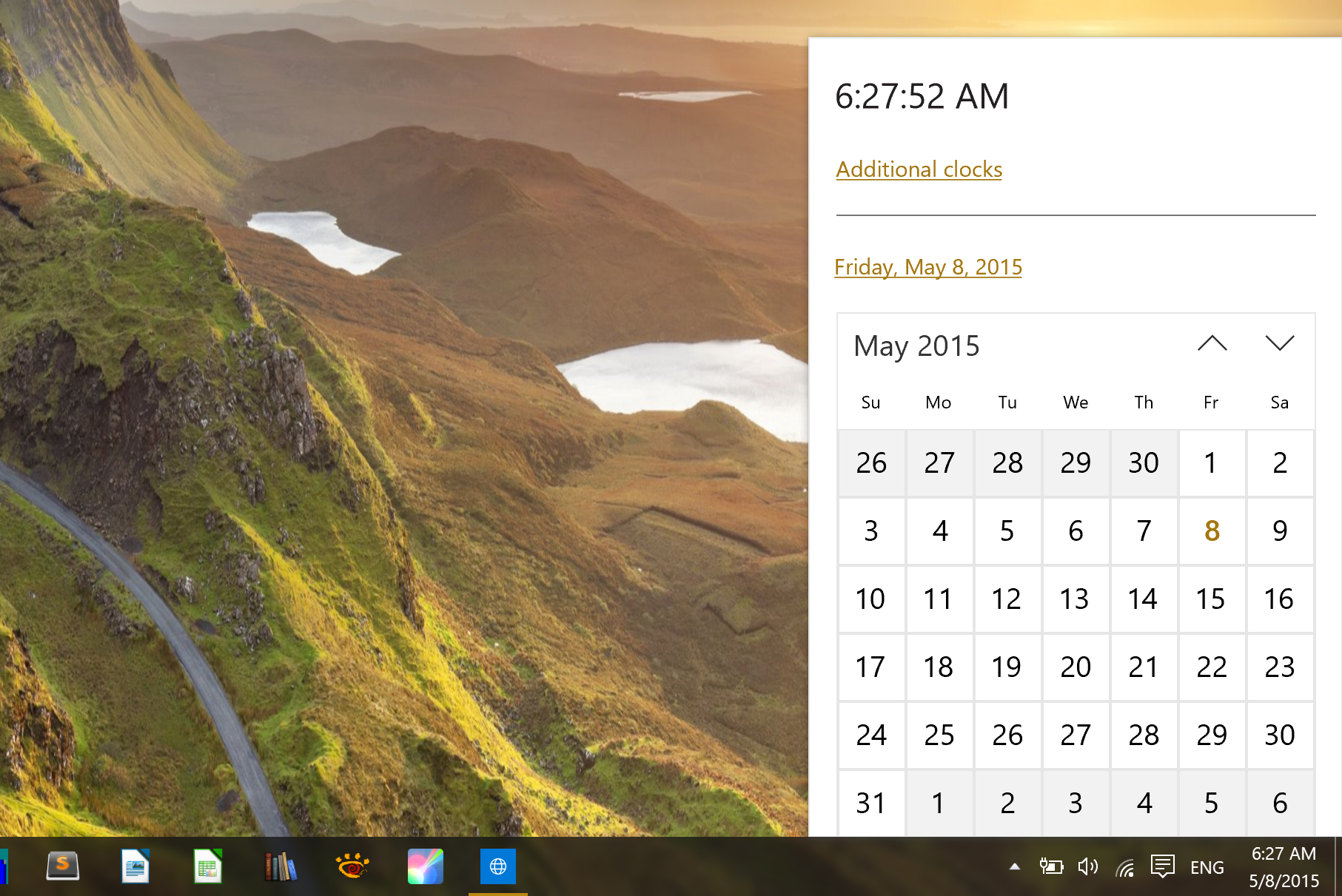Check the battery power status icon
The image size is (1342, 896).
(x=1052, y=866)
